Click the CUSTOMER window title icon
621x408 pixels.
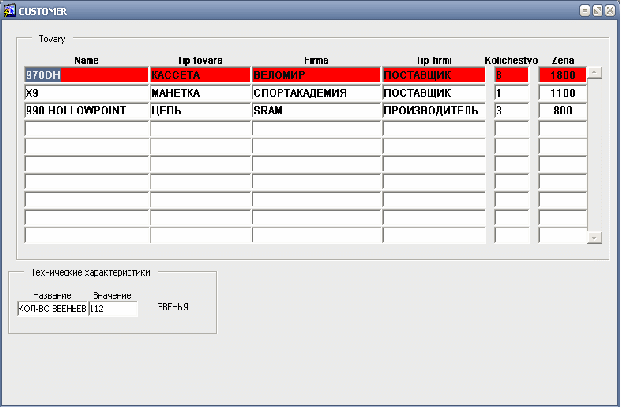point(9,11)
